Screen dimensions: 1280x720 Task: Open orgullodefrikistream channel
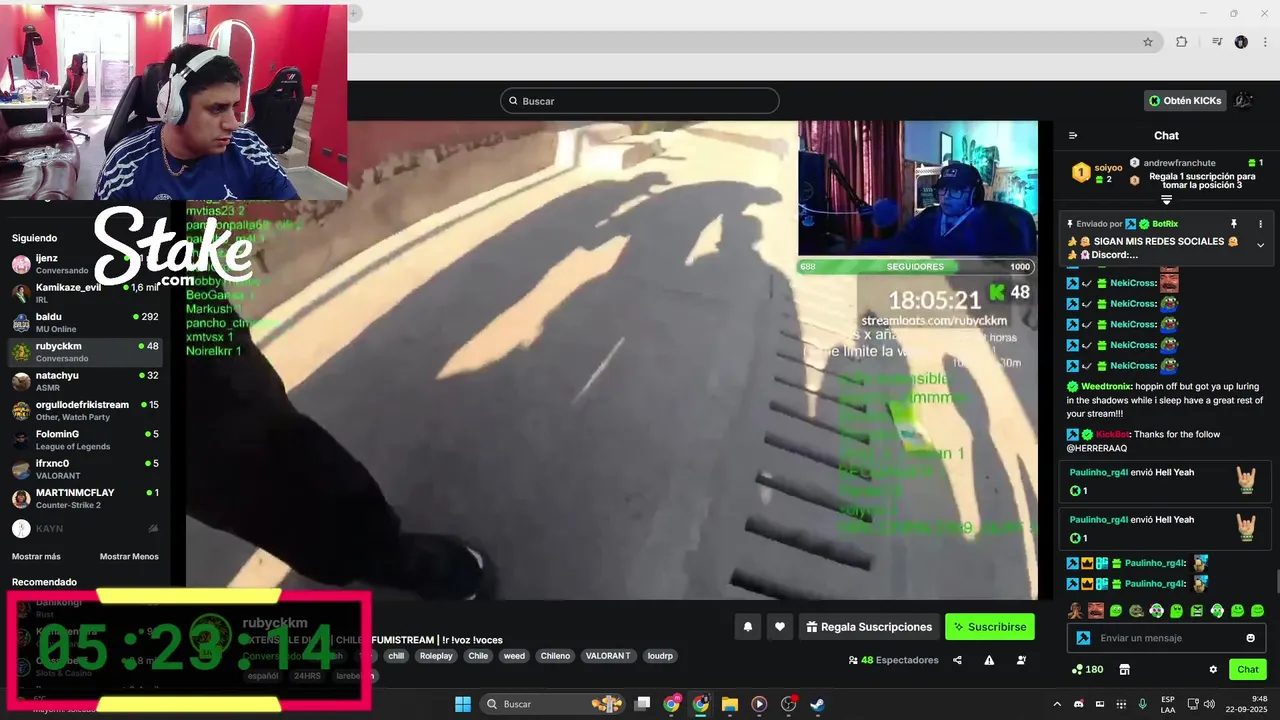point(85,410)
